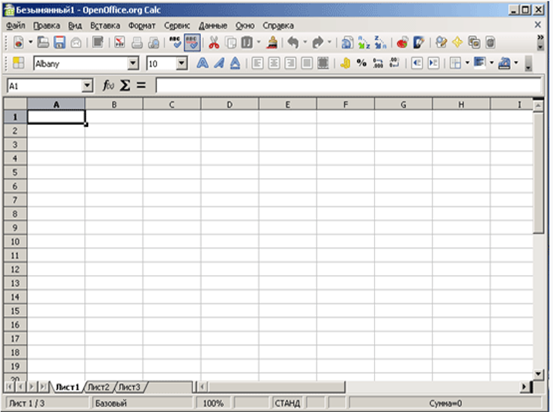Expand the Background Color dropdown arrow
The image size is (553, 412).
point(491,63)
